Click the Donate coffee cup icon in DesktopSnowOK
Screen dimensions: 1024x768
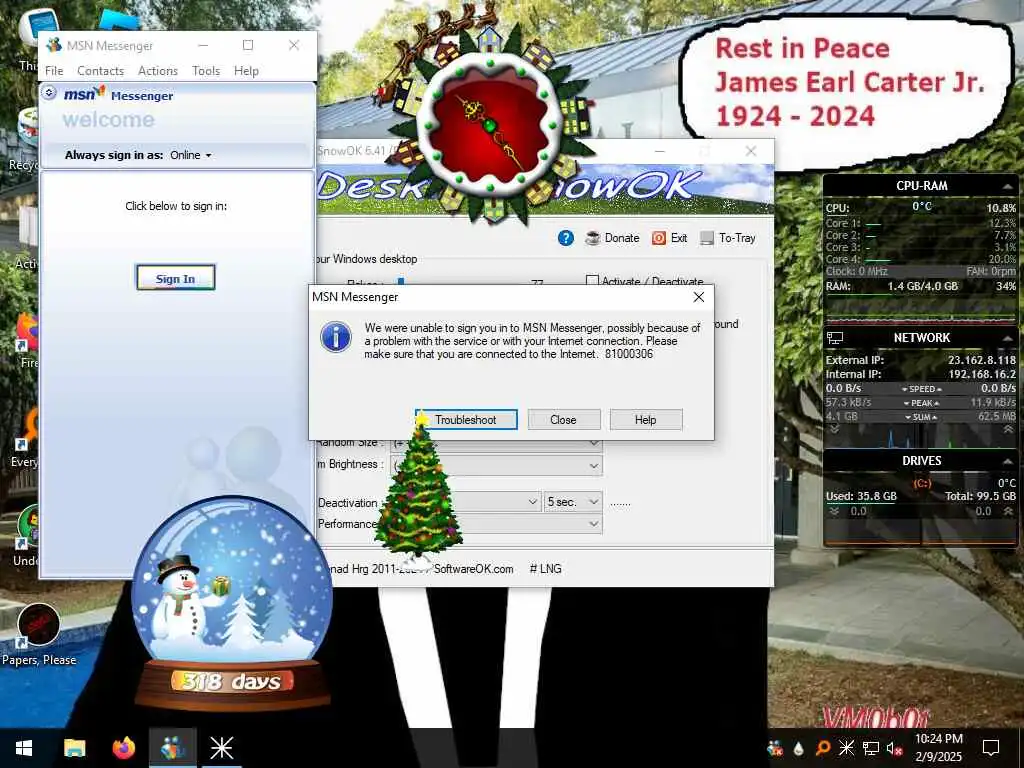point(592,238)
